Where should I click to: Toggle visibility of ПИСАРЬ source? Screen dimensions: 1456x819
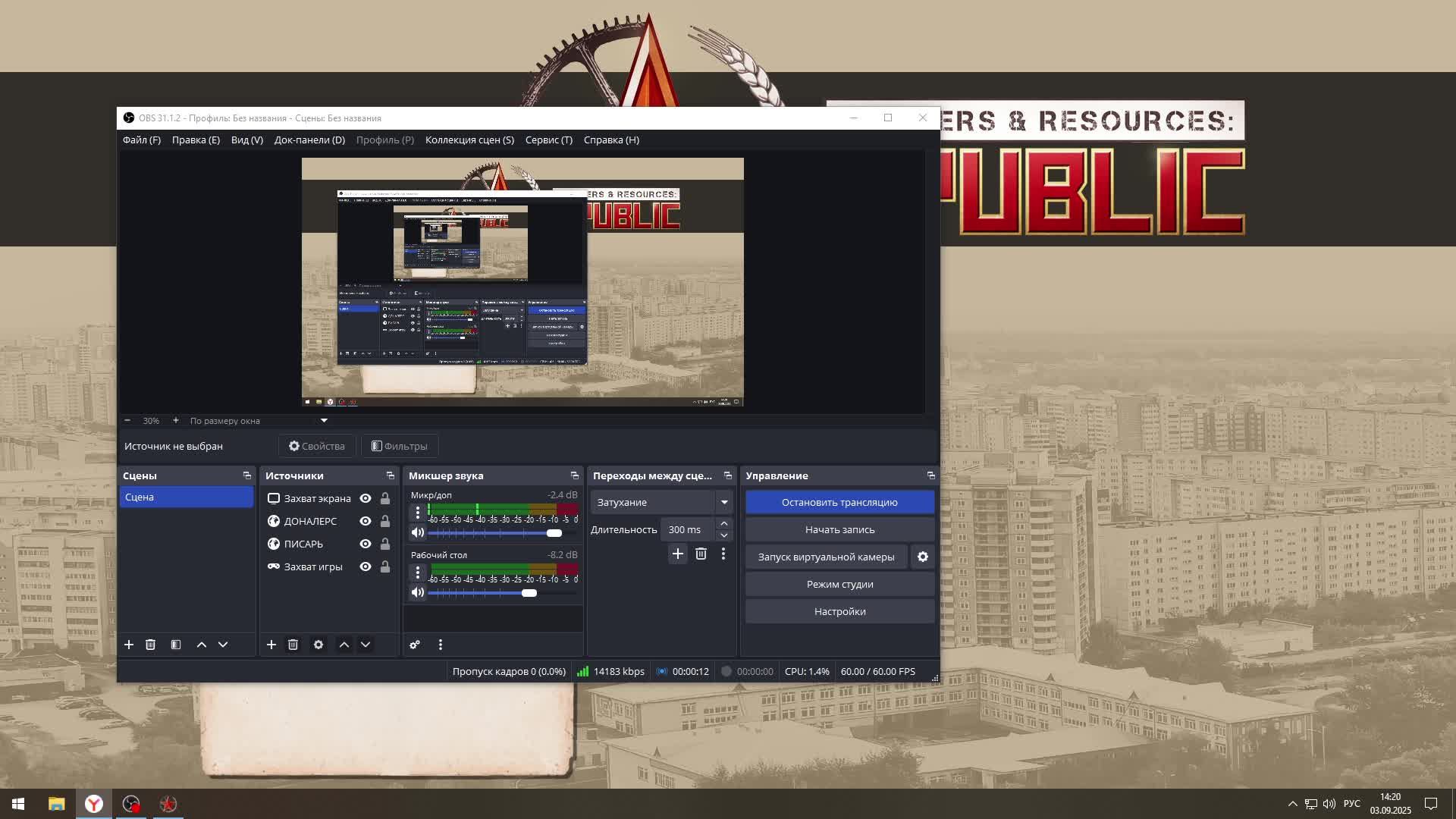pos(366,544)
